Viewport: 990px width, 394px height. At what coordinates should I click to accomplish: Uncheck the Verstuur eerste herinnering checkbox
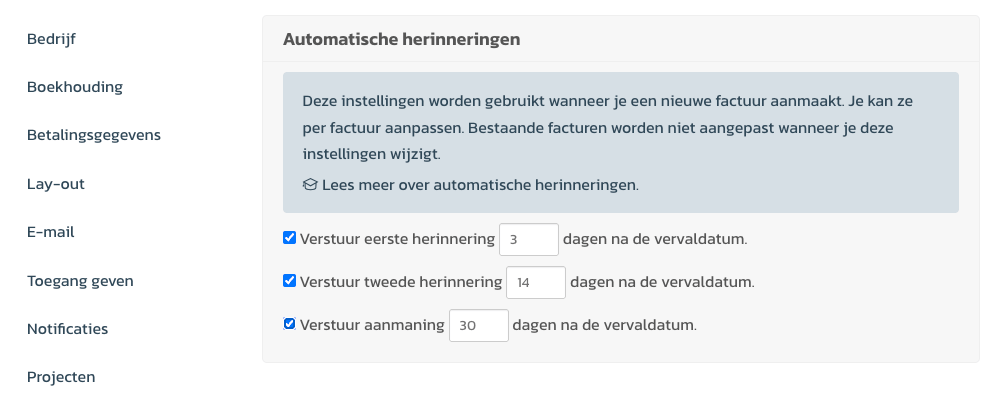click(289, 238)
